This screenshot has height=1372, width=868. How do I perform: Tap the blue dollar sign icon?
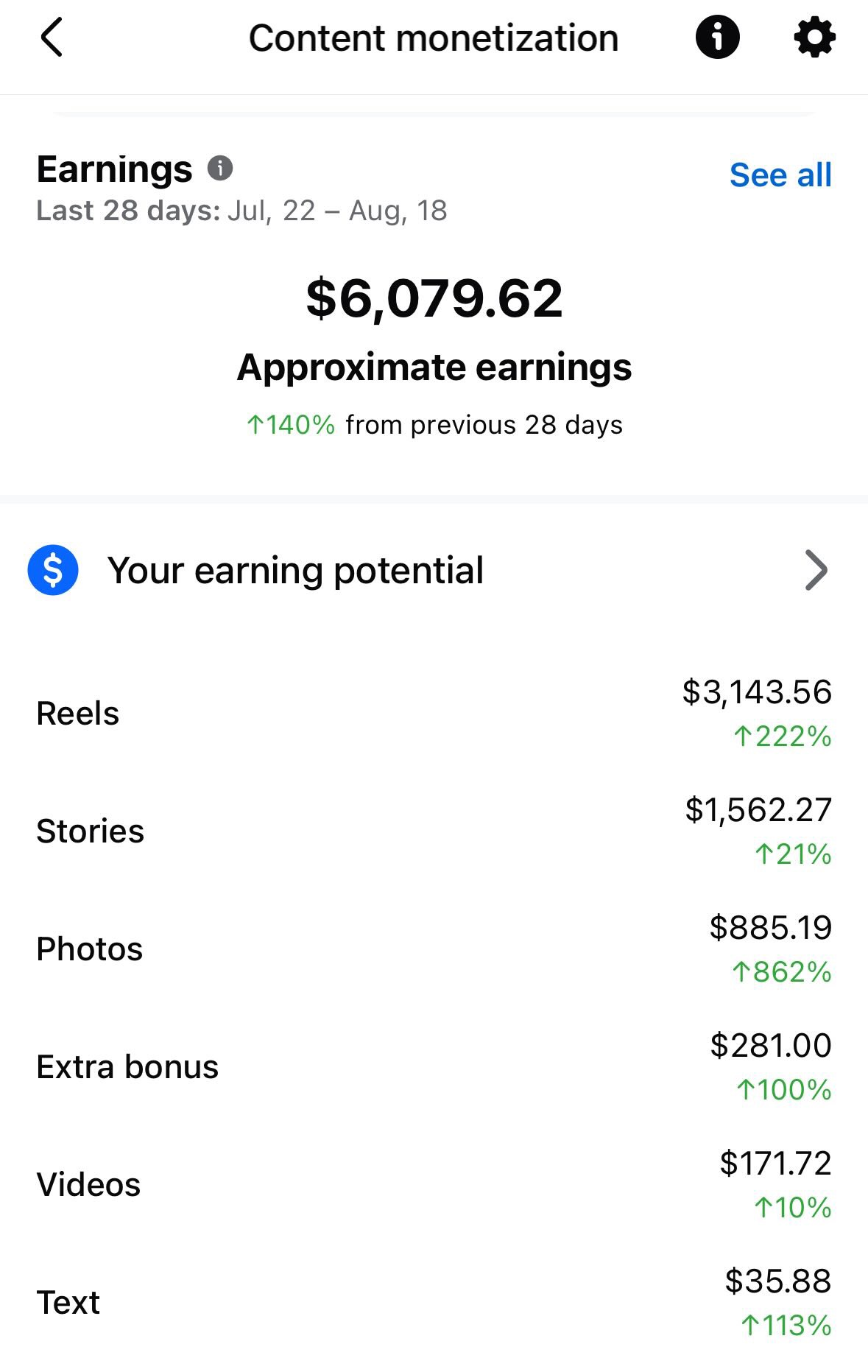(x=53, y=570)
